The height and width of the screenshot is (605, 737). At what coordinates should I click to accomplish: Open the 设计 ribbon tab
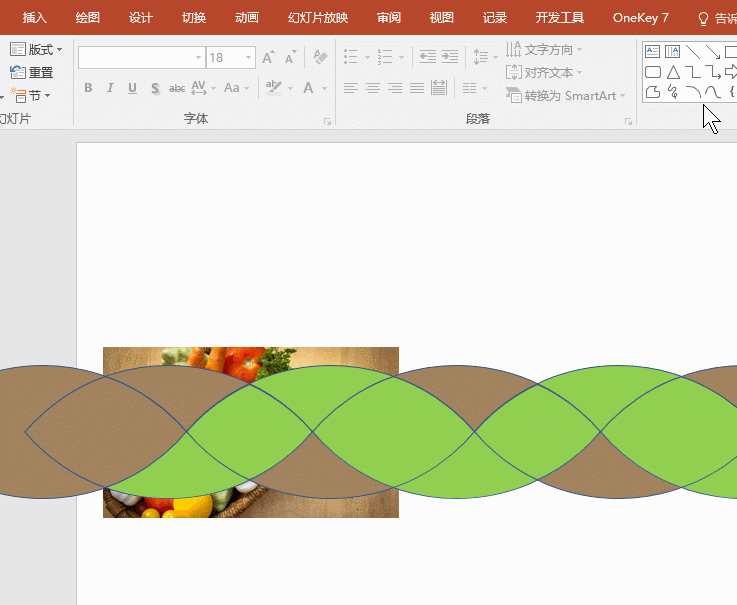pyautogui.click(x=141, y=18)
